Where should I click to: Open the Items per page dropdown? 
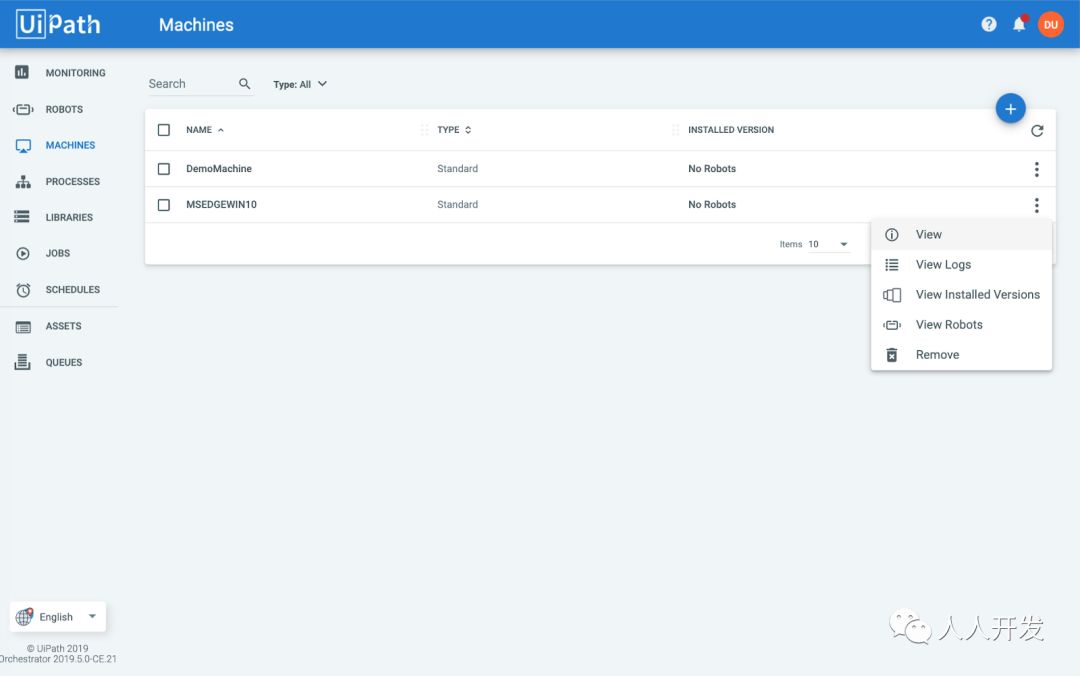(x=829, y=244)
